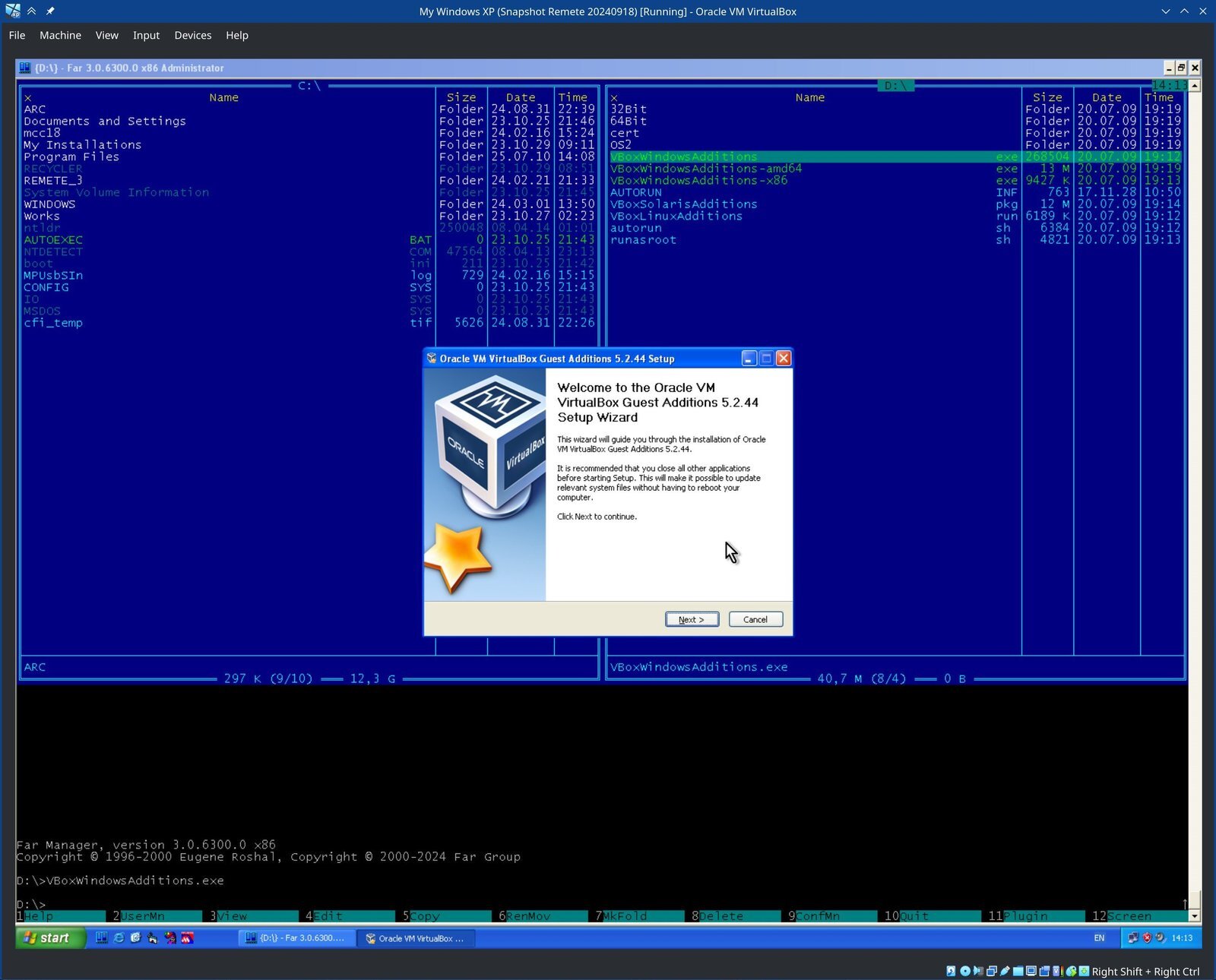Open the Far Manager quick launch icon

click(101, 938)
